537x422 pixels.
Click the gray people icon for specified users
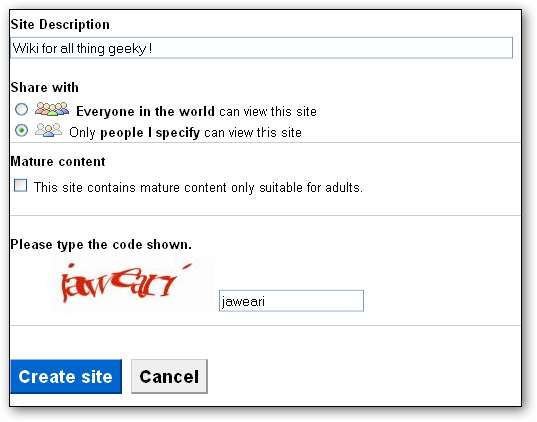pos(48,130)
